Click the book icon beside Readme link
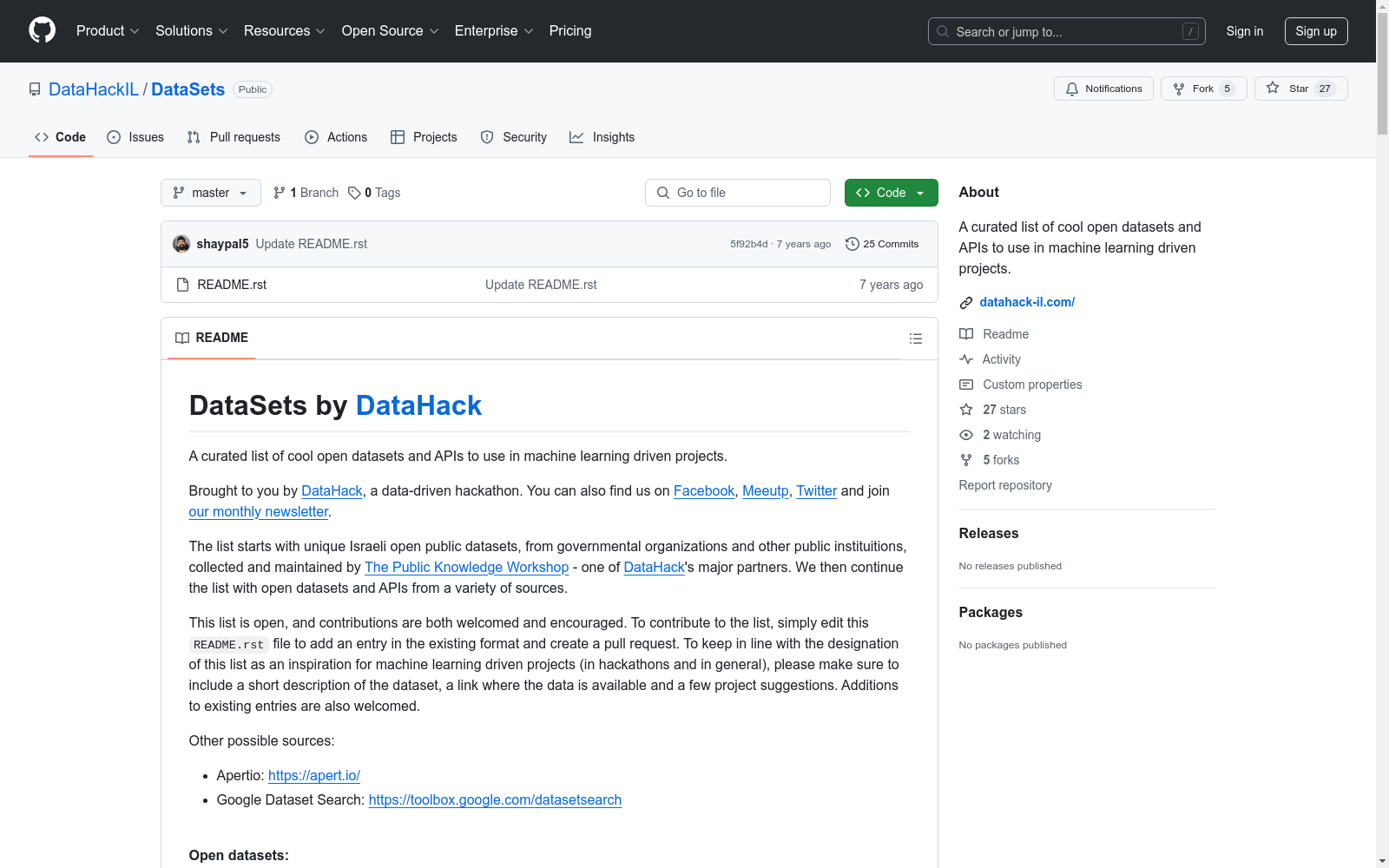 click(x=966, y=334)
